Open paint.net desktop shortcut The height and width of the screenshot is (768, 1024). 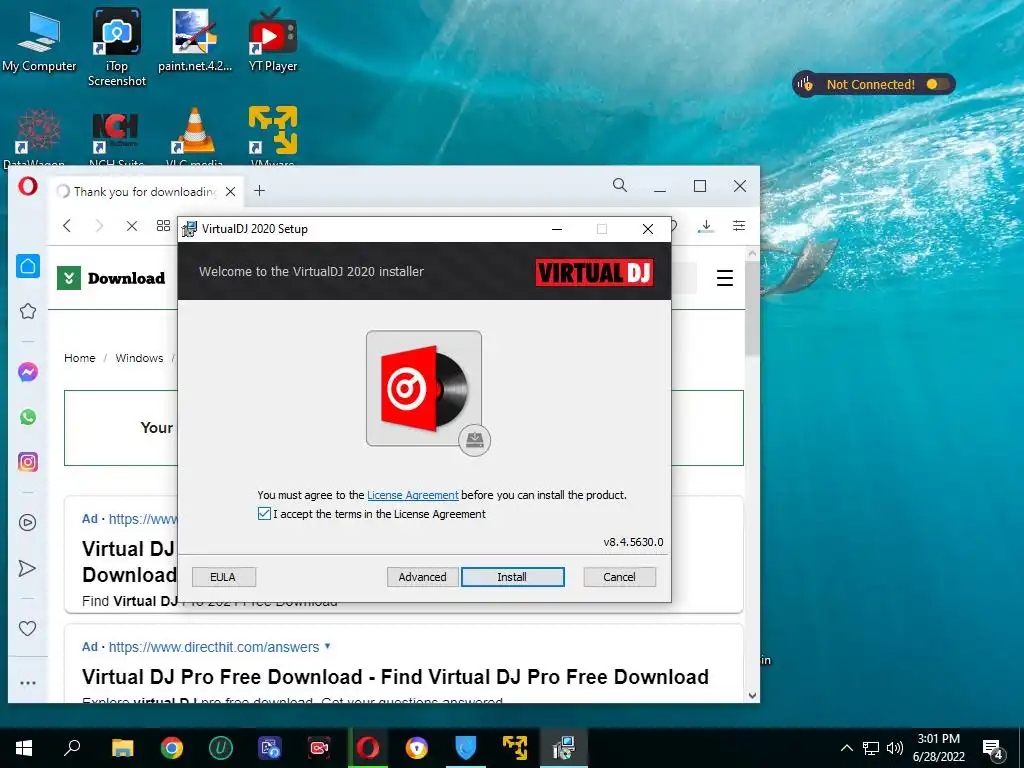pyautogui.click(x=195, y=41)
